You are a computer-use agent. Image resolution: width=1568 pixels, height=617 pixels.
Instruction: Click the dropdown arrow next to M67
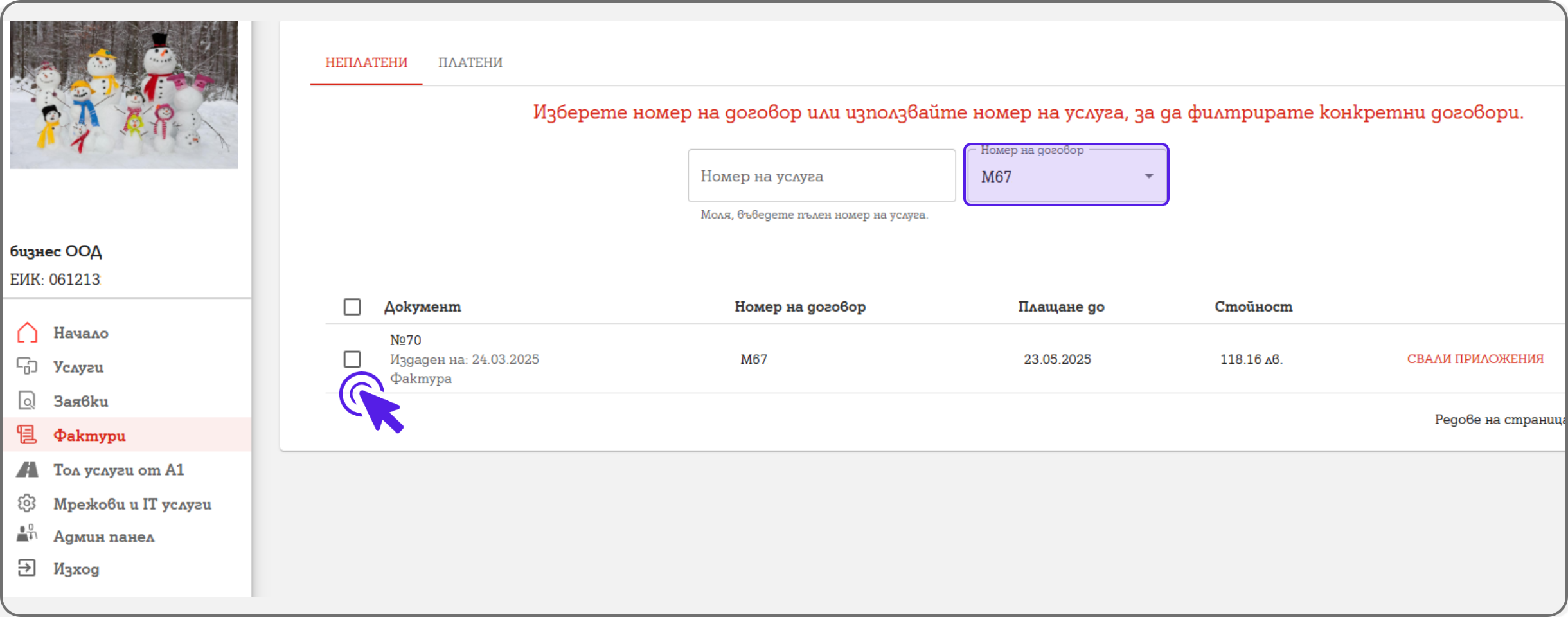(1149, 176)
